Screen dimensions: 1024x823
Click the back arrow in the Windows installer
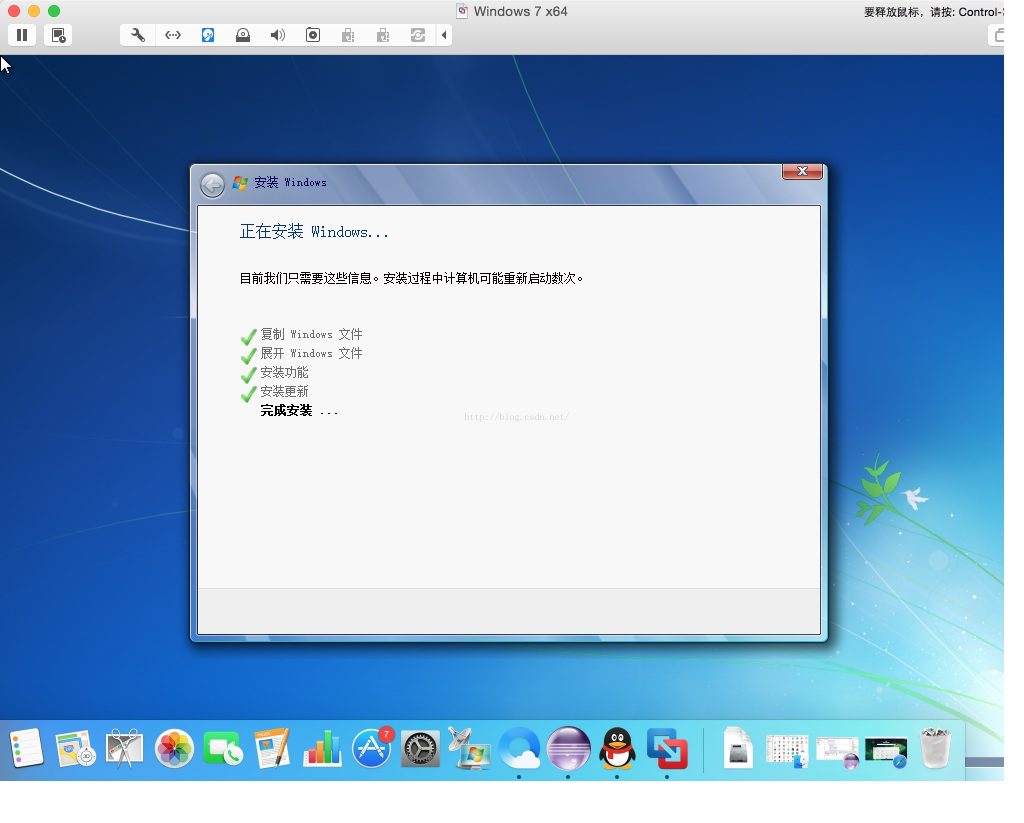[x=212, y=185]
